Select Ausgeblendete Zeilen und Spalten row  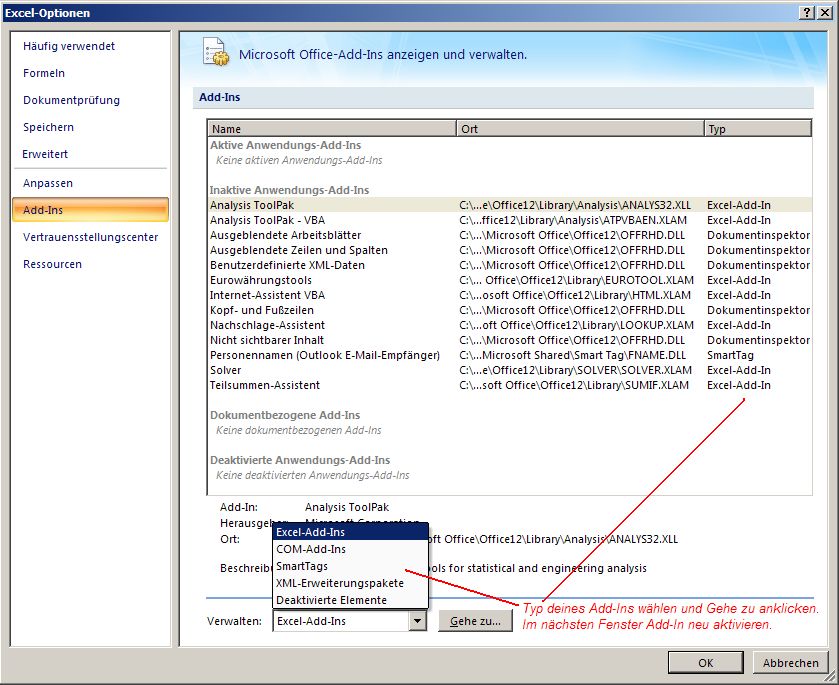tap(510, 250)
